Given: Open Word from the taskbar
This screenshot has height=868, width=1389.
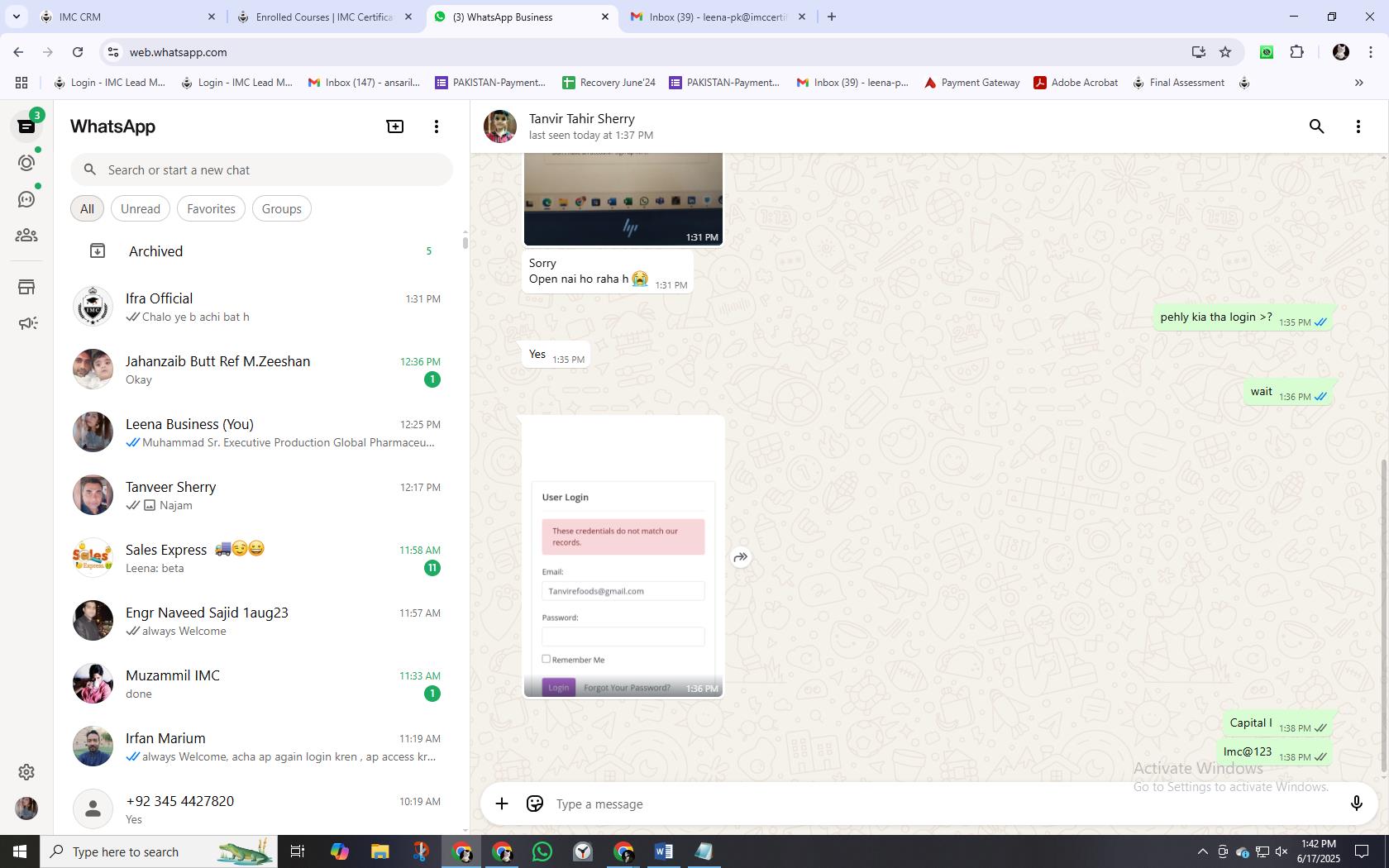Looking at the screenshot, I should (x=663, y=851).
